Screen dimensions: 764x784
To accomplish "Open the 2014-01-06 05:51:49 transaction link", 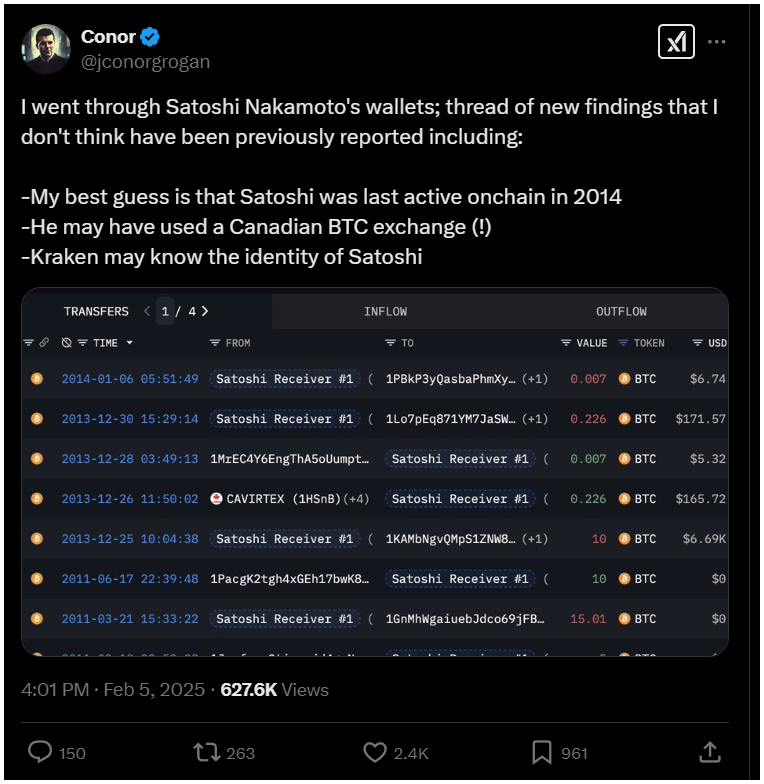I will coord(130,378).
